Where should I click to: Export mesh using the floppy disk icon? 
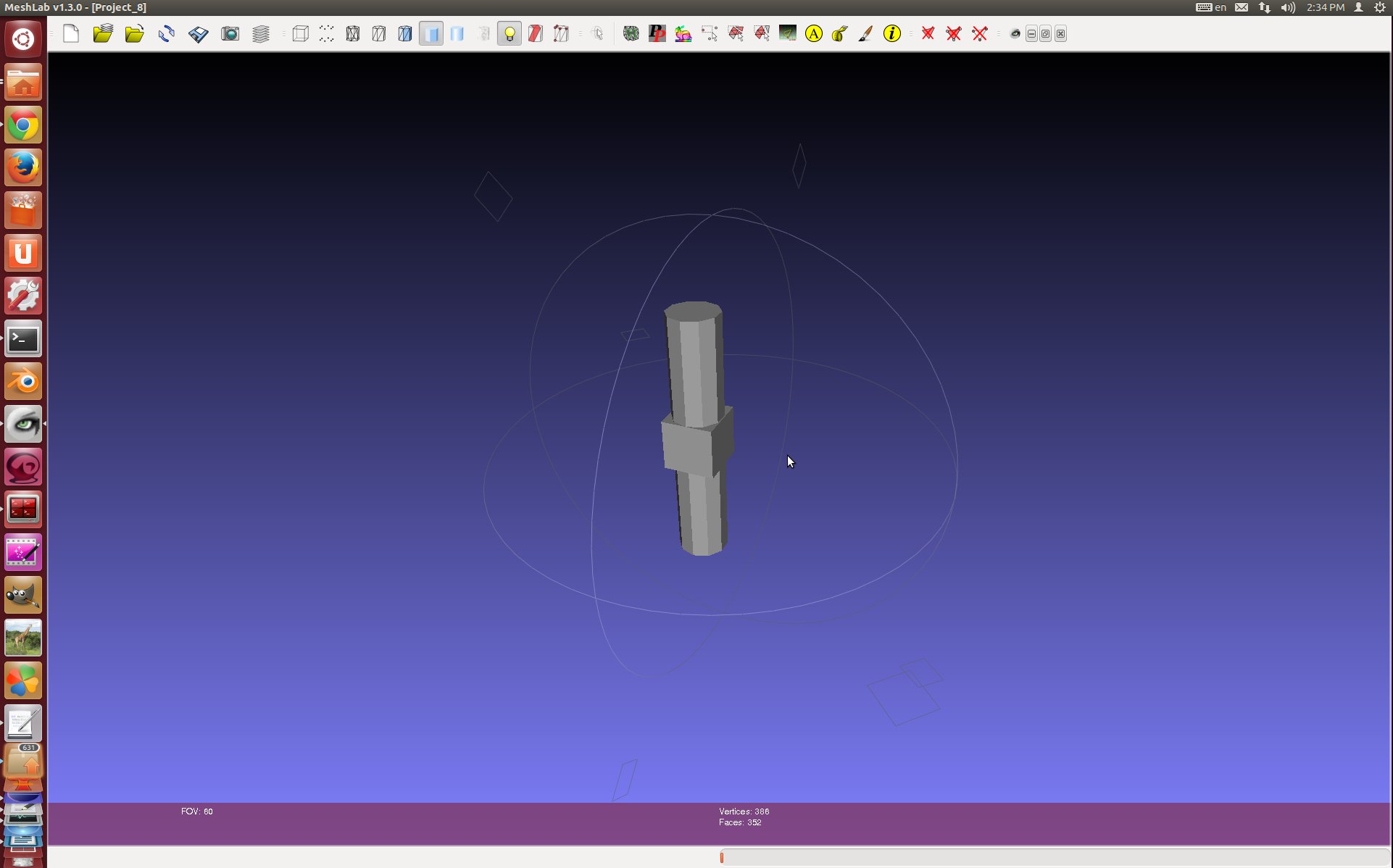point(198,33)
